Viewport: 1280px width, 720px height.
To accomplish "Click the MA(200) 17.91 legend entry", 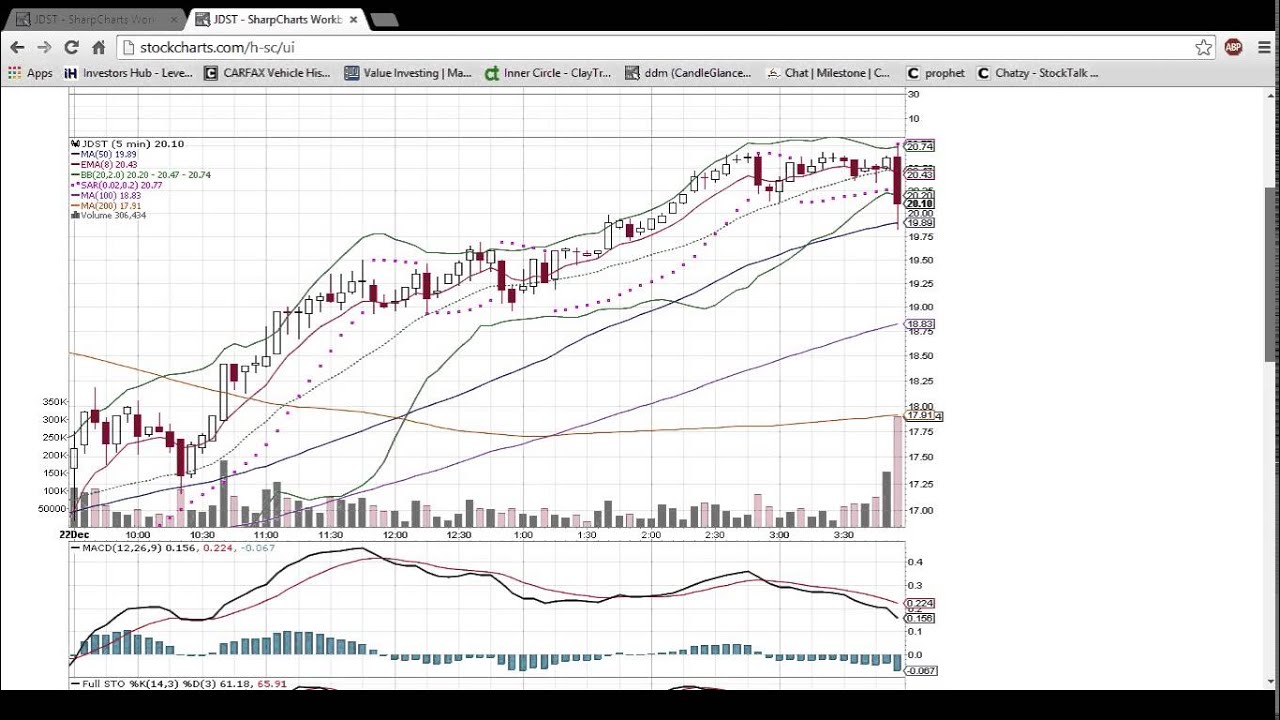I will pos(106,205).
